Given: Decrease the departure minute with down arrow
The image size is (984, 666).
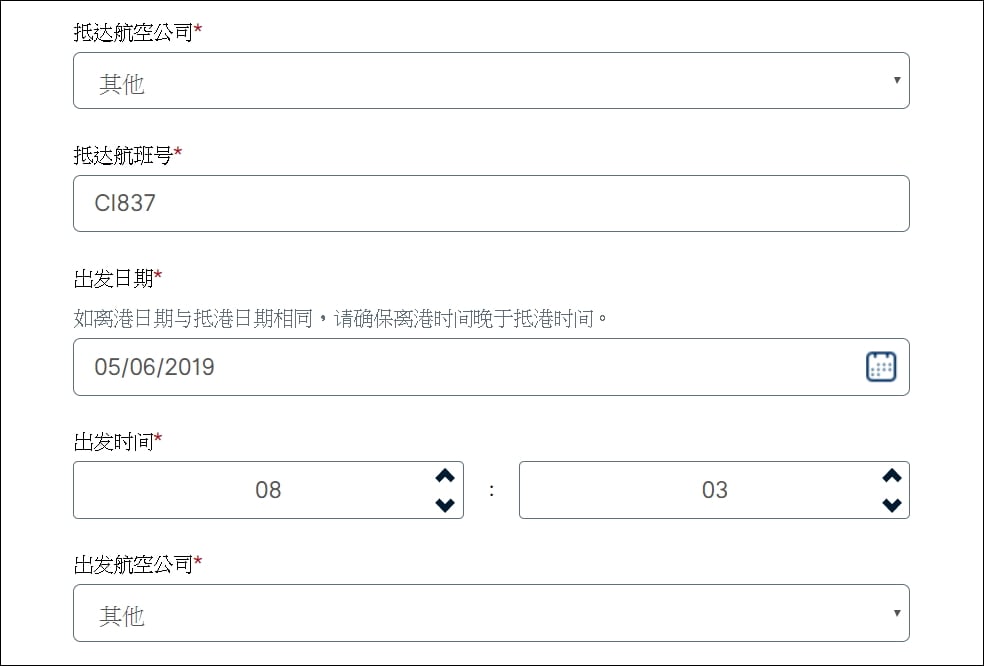Looking at the screenshot, I should [x=892, y=505].
